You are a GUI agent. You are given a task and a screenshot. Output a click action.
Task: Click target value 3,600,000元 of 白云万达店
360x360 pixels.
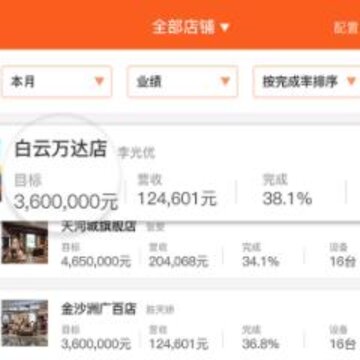click(66, 202)
